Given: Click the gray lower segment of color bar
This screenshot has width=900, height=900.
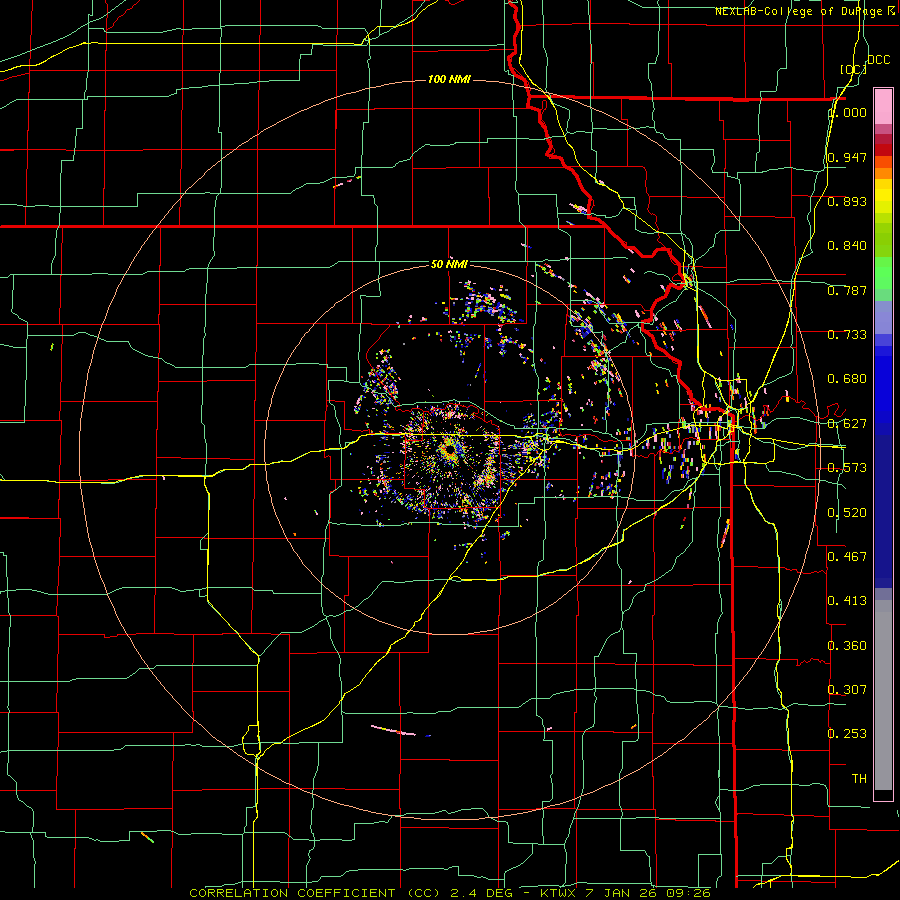Looking at the screenshot, I should pos(883,695).
